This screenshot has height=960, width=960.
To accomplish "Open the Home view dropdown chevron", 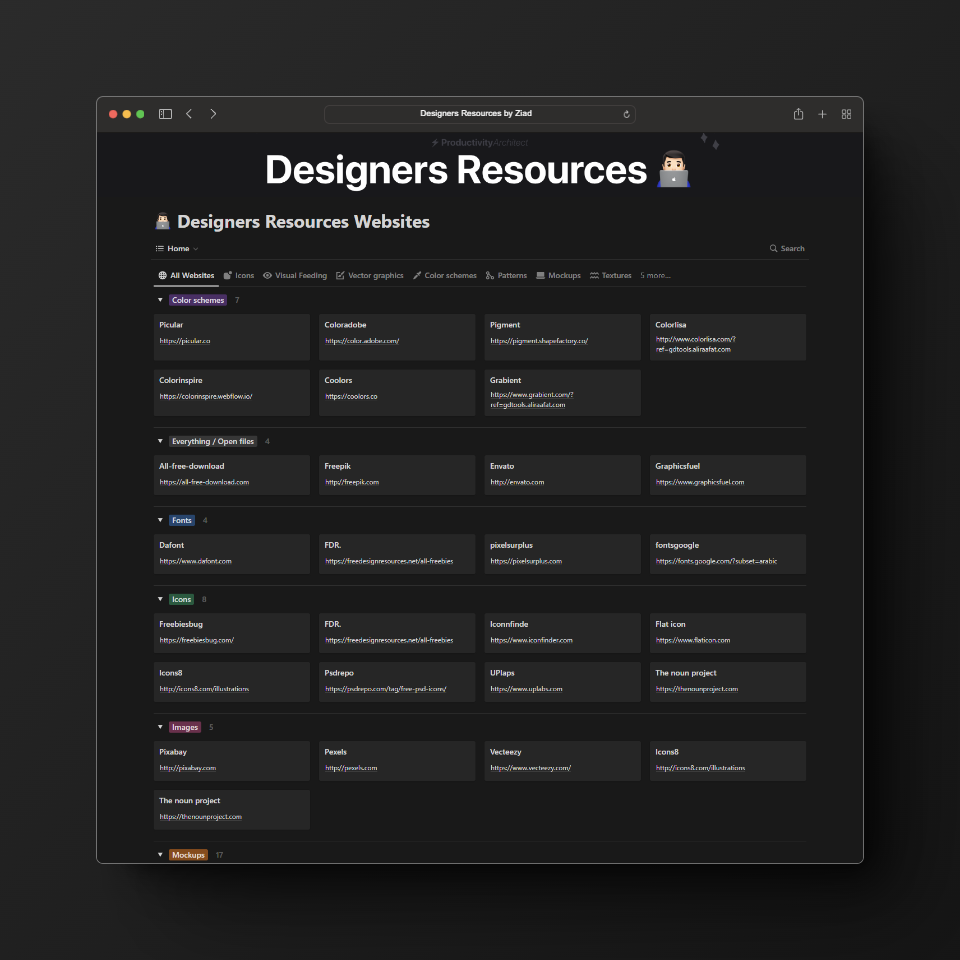I will pos(196,248).
